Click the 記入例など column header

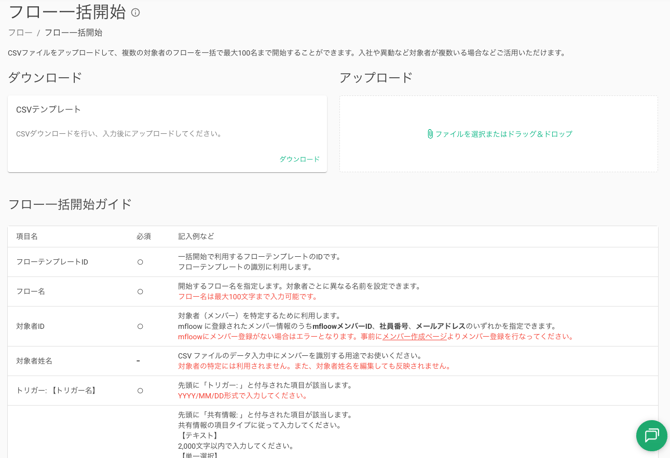[196, 236]
